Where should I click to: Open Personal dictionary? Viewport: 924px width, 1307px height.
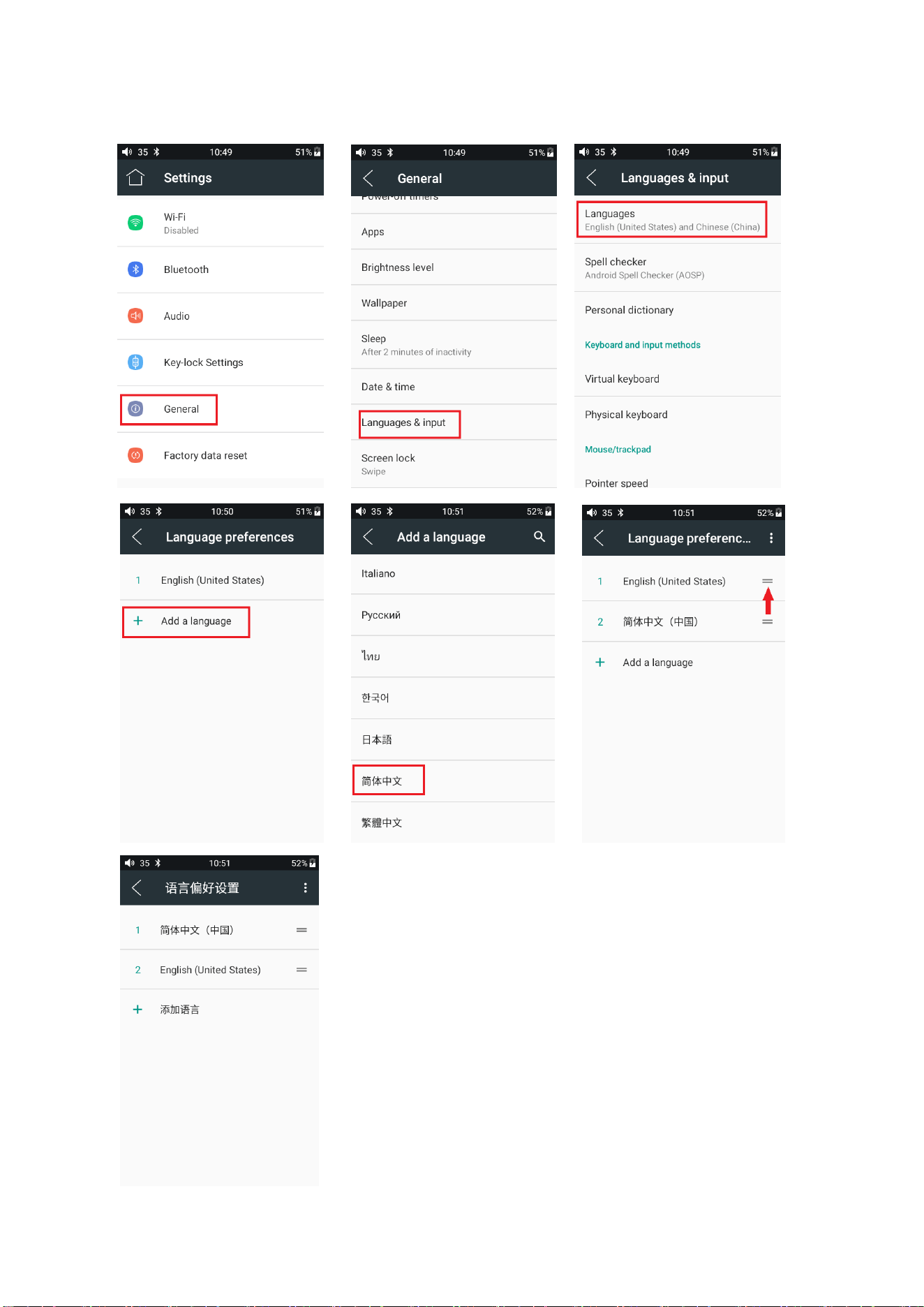[x=678, y=310]
